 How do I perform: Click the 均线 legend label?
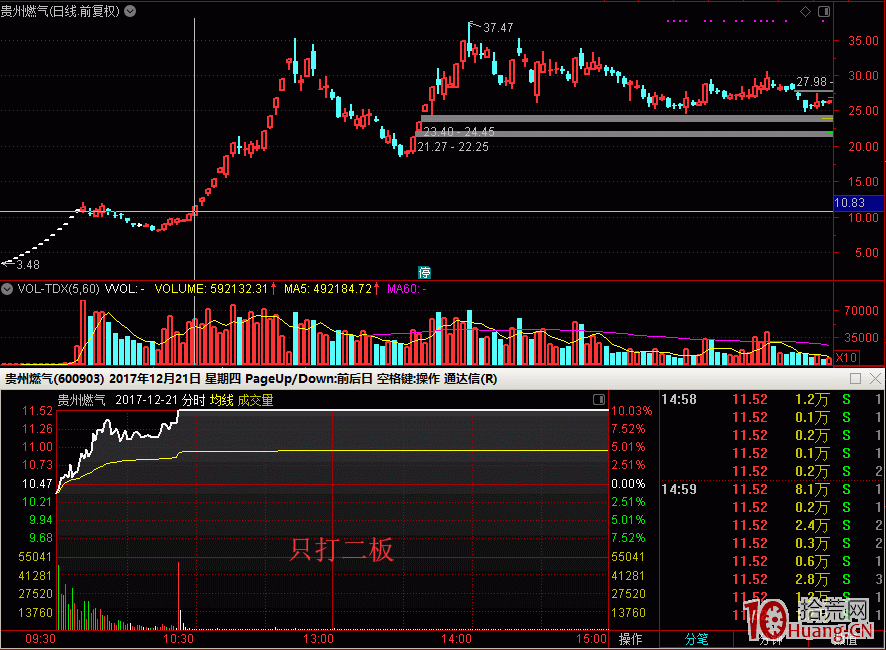[x=222, y=400]
